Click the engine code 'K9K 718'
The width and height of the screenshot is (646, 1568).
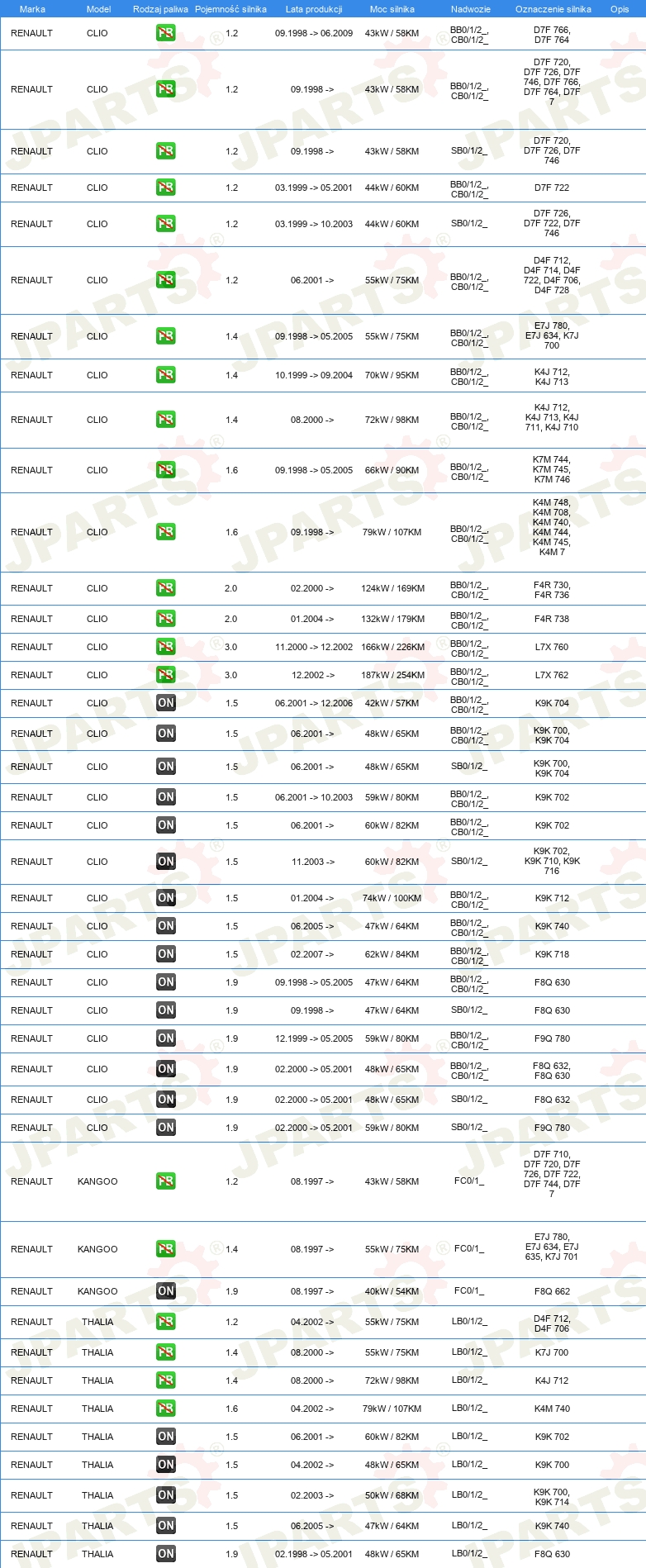tap(552, 954)
